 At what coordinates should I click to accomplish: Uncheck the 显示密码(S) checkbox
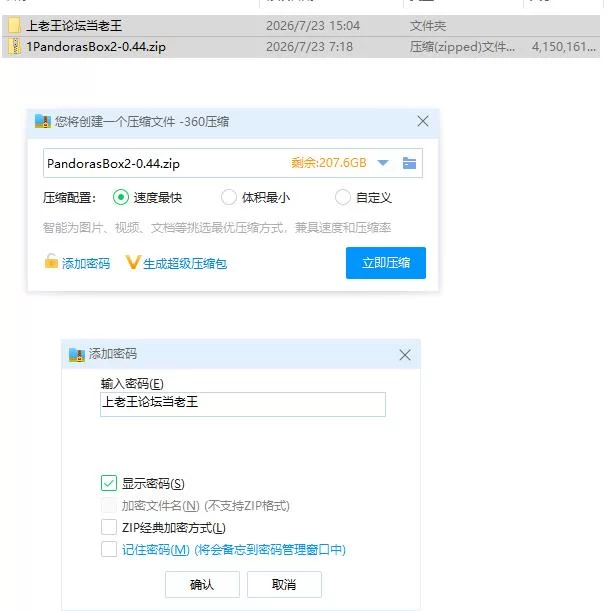pyautogui.click(x=109, y=483)
